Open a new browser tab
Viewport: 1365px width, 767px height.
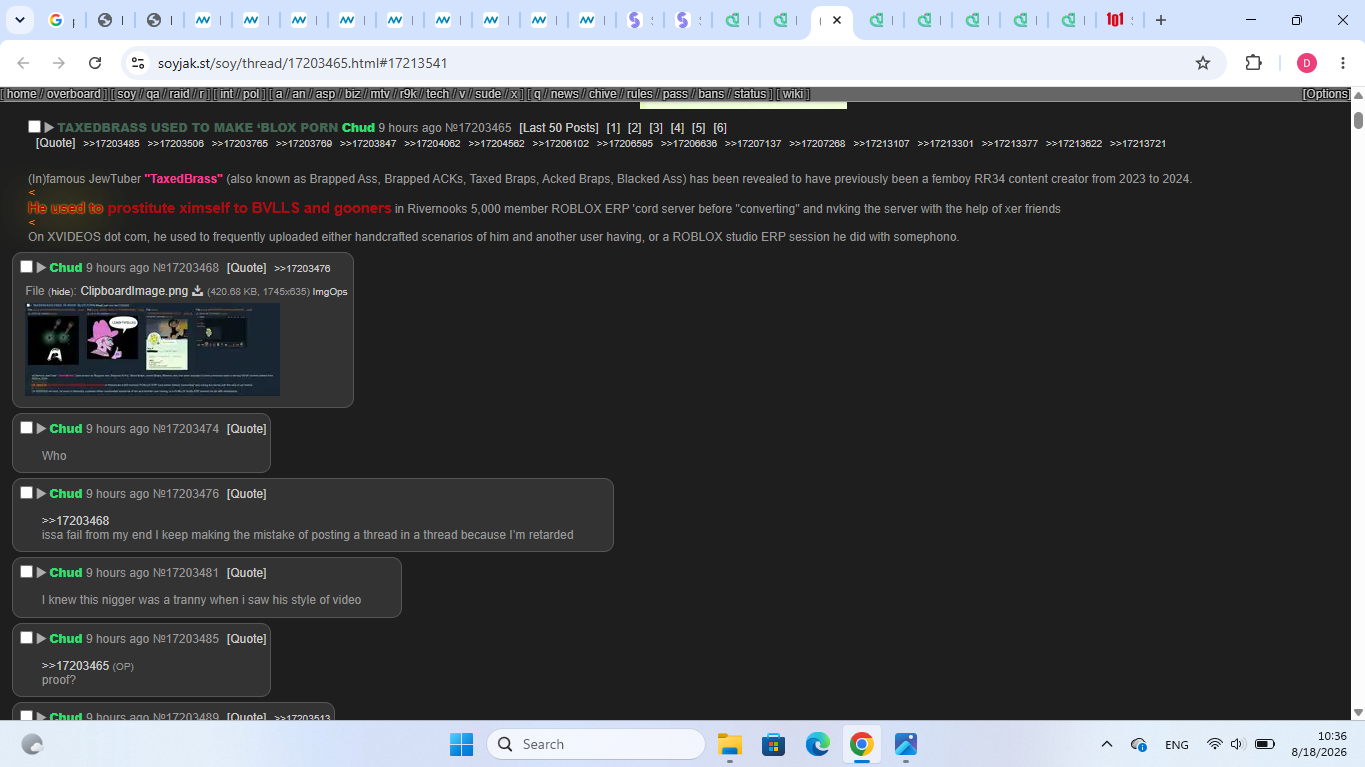point(1161,20)
